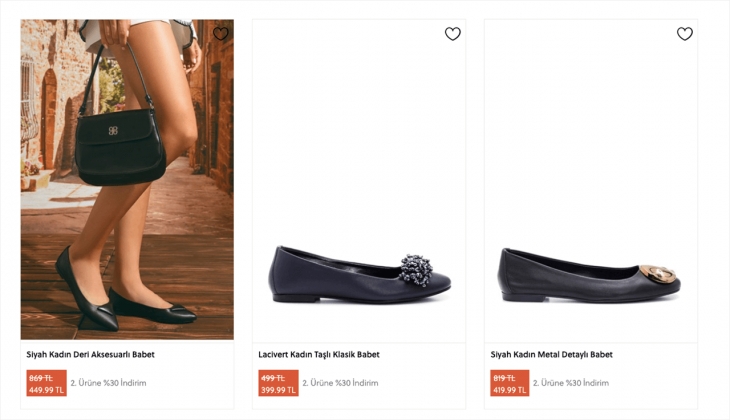Click the strikethrough 819 TL price

[504, 378]
